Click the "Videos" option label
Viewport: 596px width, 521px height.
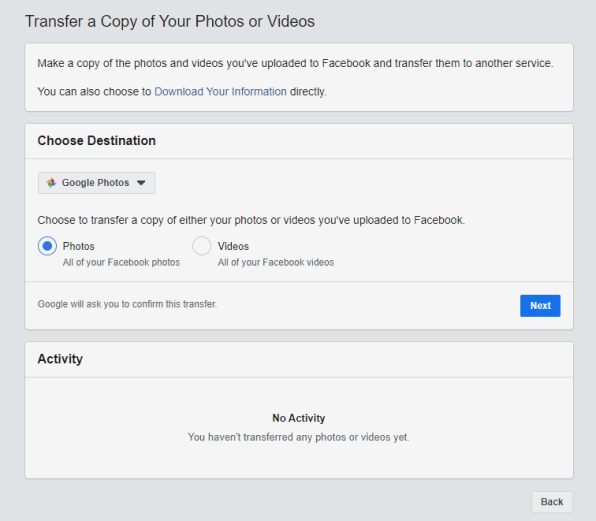[233, 246]
